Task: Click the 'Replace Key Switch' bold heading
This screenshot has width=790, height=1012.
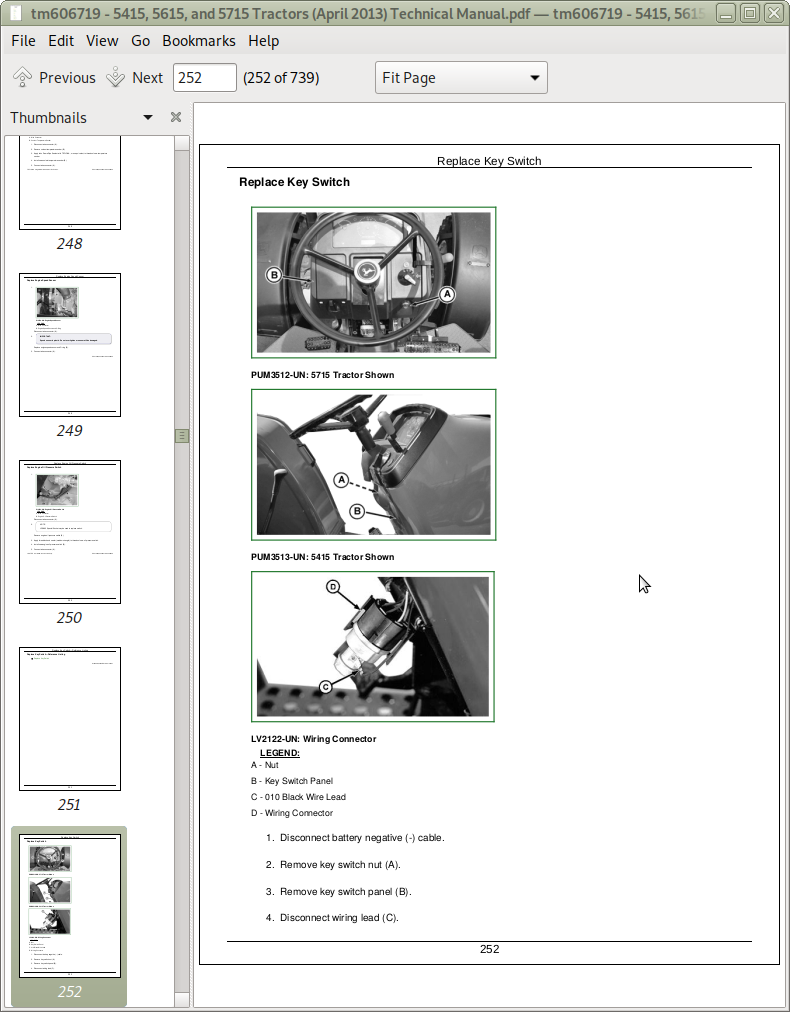Action: pyautogui.click(x=294, y=182)
